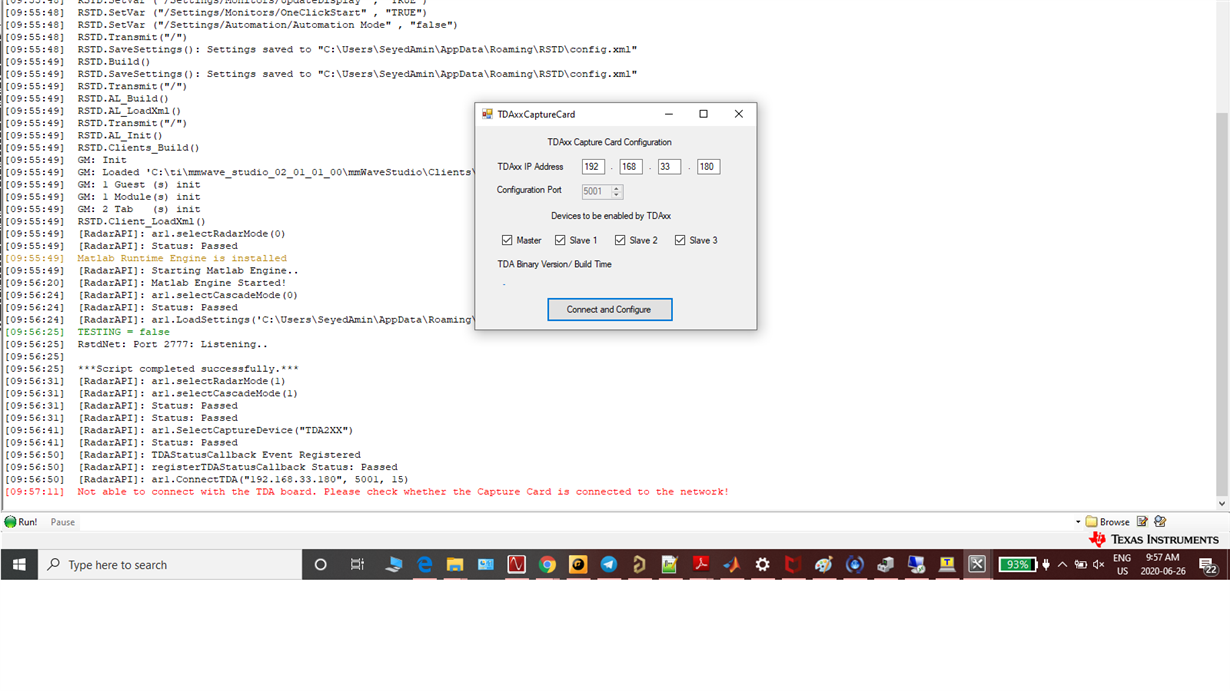Click the second IP octet field 168
The width and height of the screenshot is (1230, 691).
tap(631, 167)
